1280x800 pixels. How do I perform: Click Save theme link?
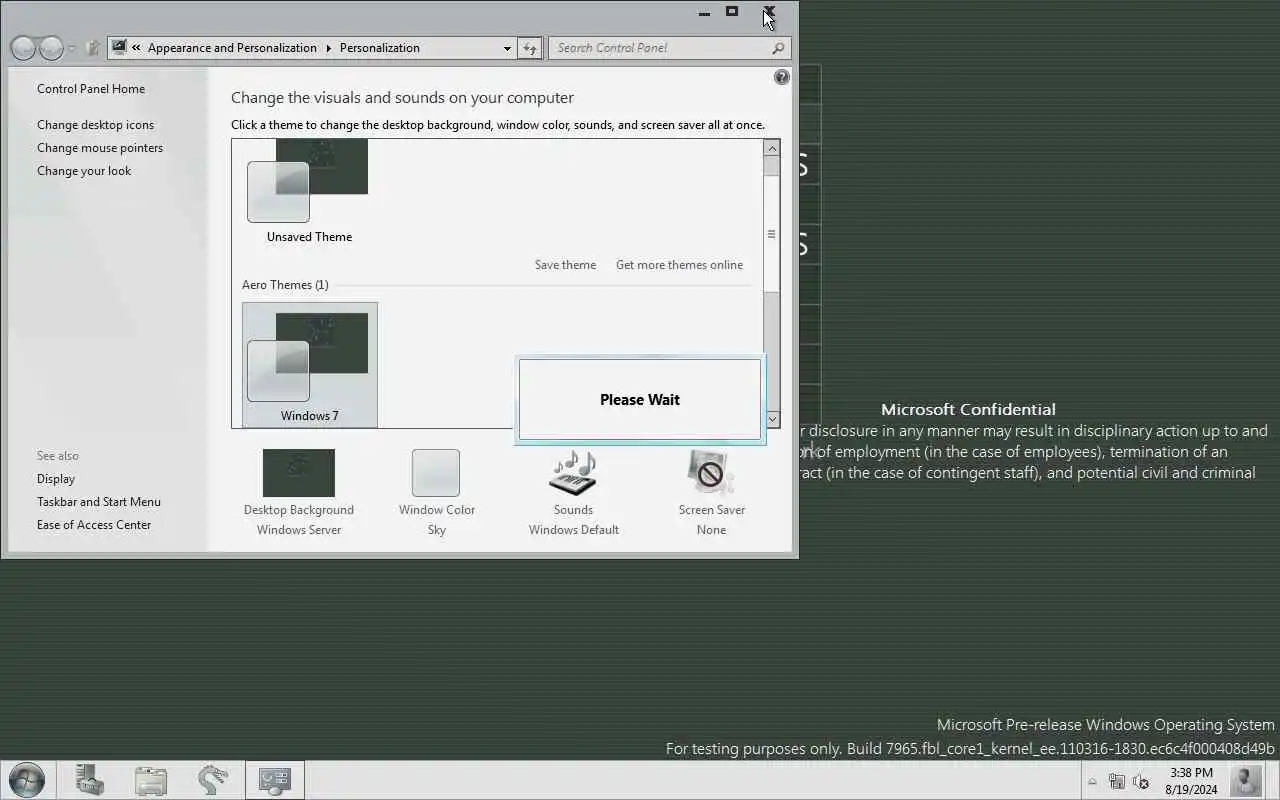pos(565,265)
